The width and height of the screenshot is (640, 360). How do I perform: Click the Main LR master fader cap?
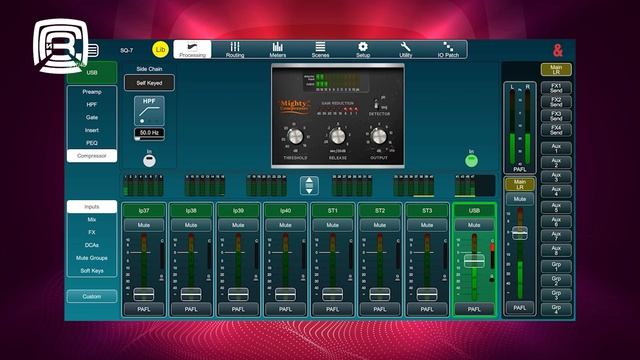pyautogui.click(x=520, y=233)
